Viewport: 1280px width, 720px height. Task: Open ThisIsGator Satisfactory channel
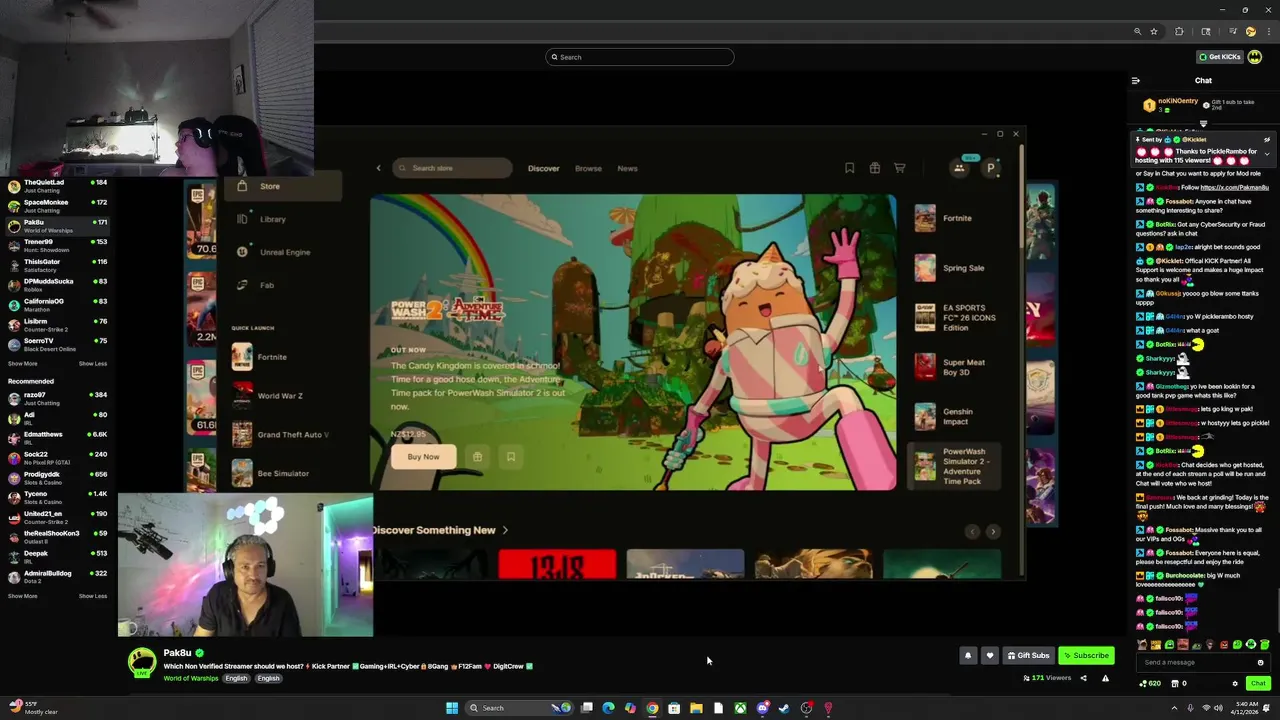[x=56, y=265]
